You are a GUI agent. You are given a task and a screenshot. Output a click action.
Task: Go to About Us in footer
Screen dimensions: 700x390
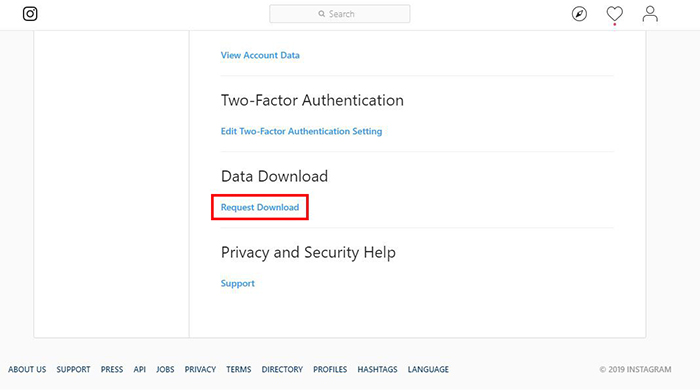tap(27, 369)
